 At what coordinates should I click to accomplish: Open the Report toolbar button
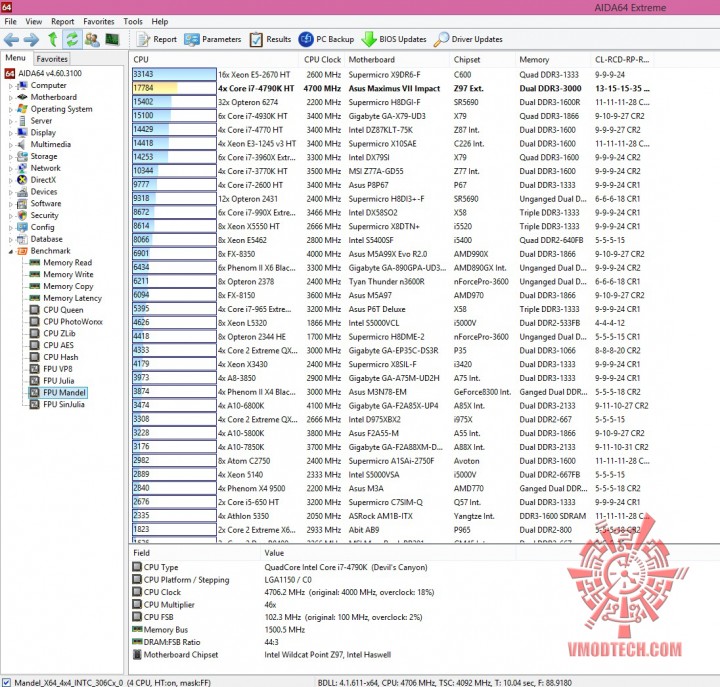click(157, 39)
